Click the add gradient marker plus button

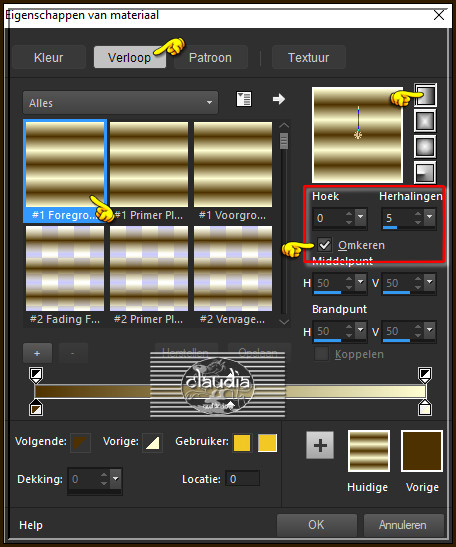[x=37, y=353]
